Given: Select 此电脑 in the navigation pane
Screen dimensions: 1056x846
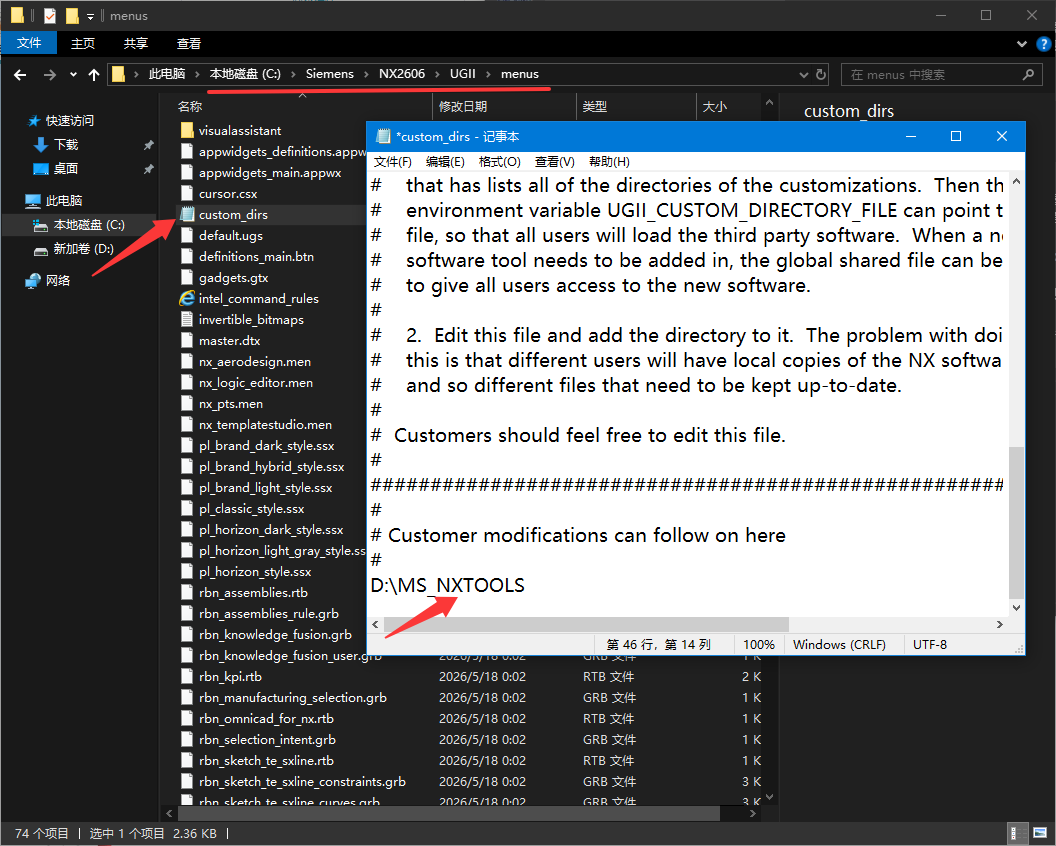Looking at the screenshot, I should point(64,201).
